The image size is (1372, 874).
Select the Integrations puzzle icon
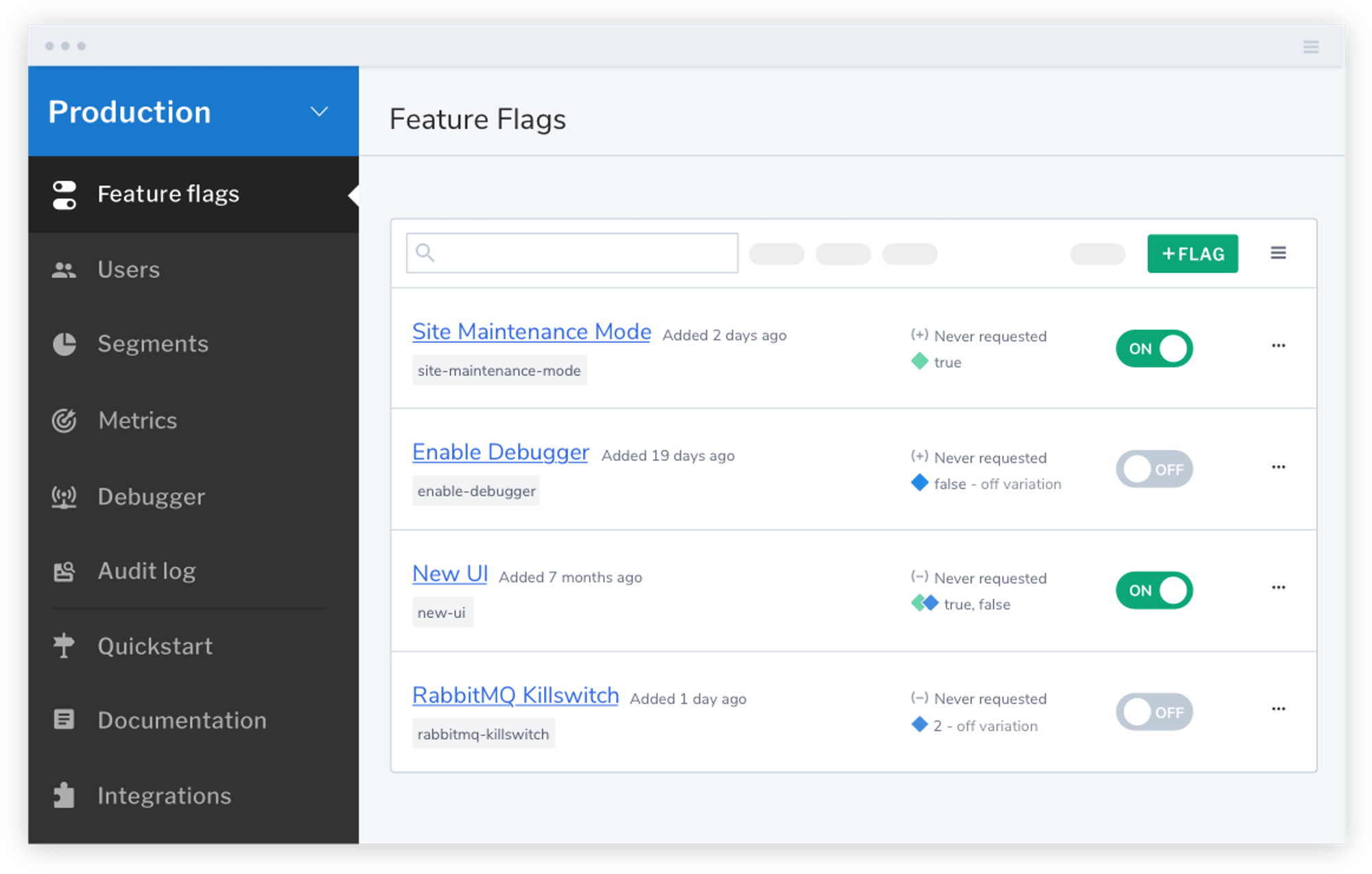pyautogui.click(x=64, y=795)
